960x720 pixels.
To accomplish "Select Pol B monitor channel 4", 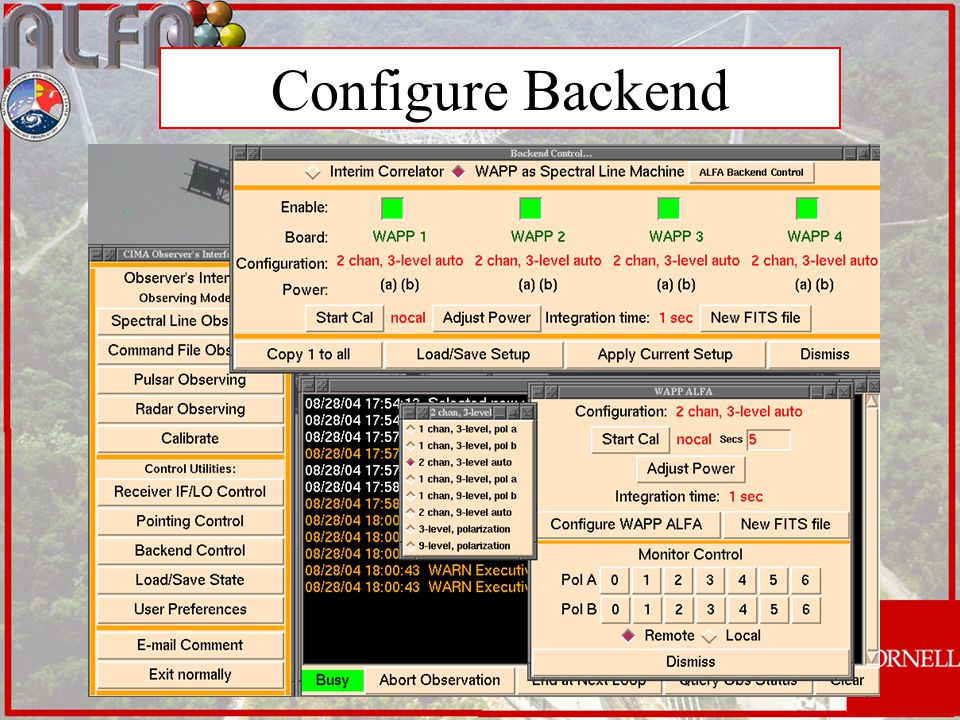I will 742,610.
